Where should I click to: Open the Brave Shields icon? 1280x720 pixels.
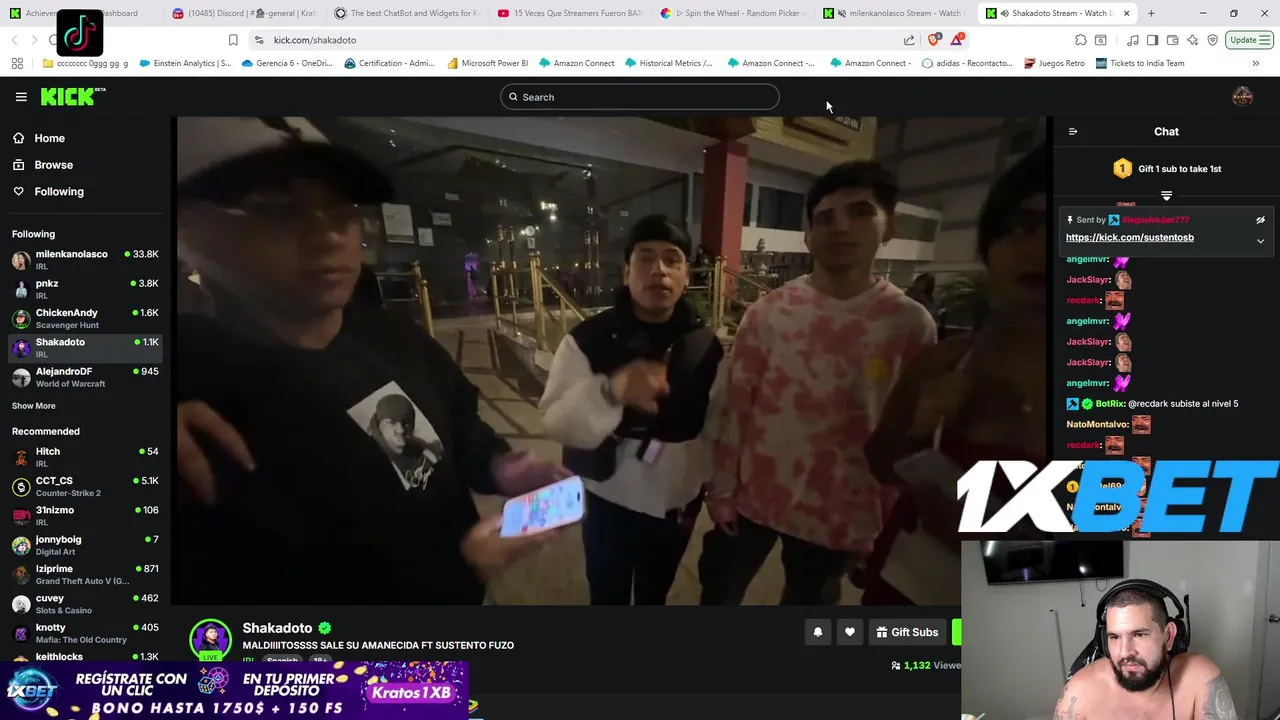point(934,40)
